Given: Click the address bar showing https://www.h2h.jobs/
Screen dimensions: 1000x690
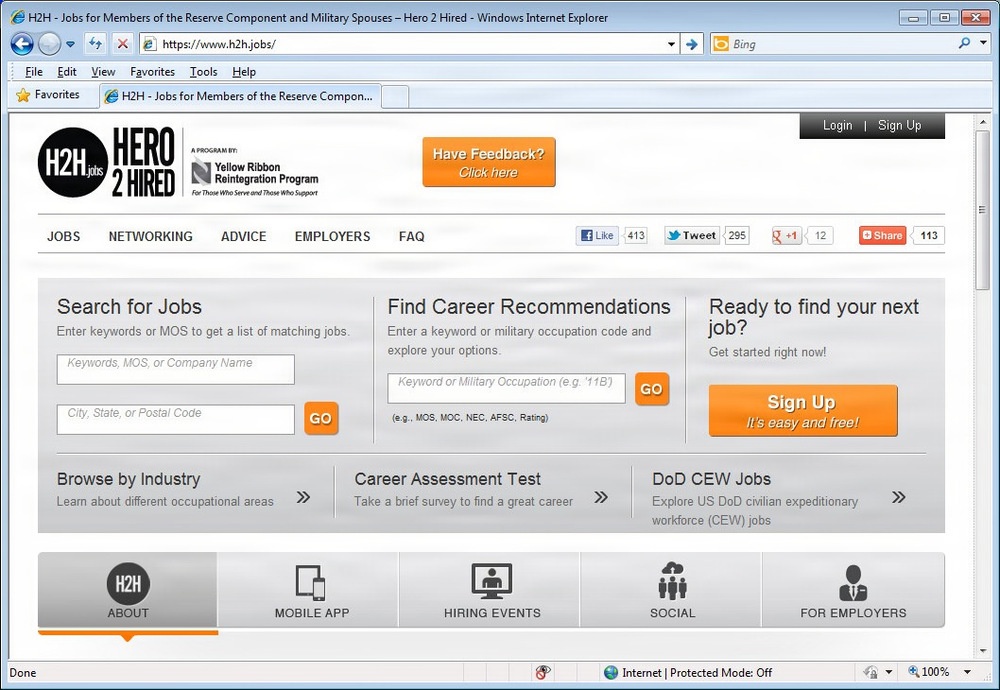Looking at the screenshot, I should click(x=408, y=44).
